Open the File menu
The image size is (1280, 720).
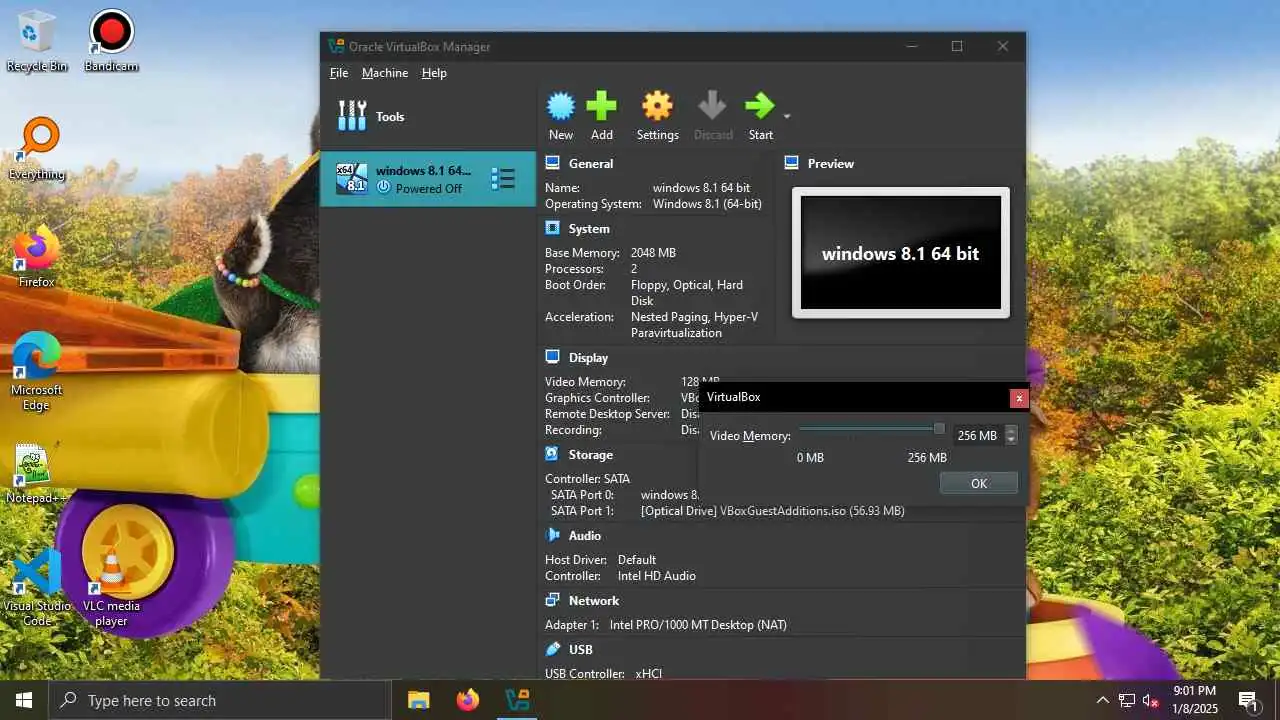[339, 73]
